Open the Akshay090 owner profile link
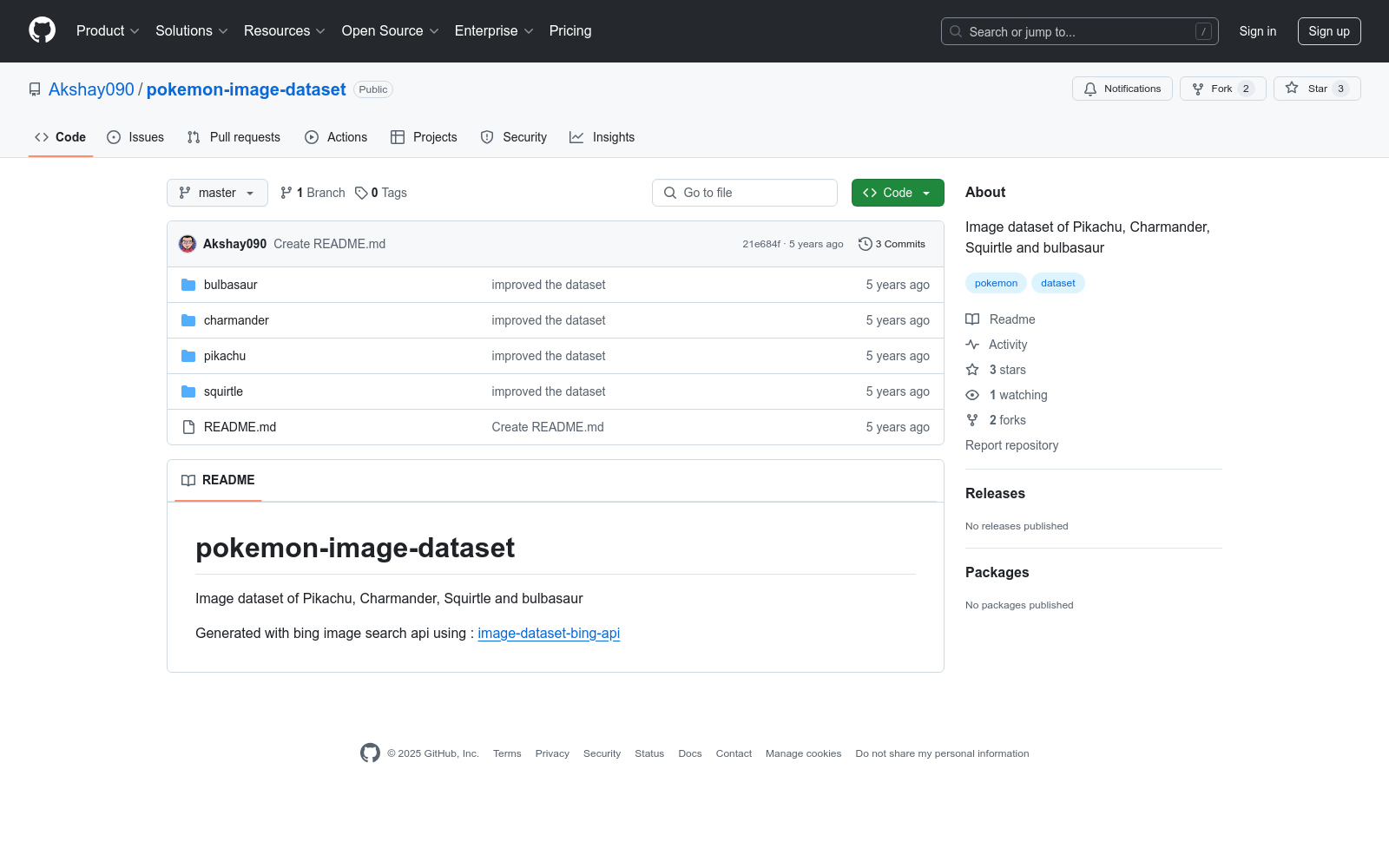 click(91, 89)
